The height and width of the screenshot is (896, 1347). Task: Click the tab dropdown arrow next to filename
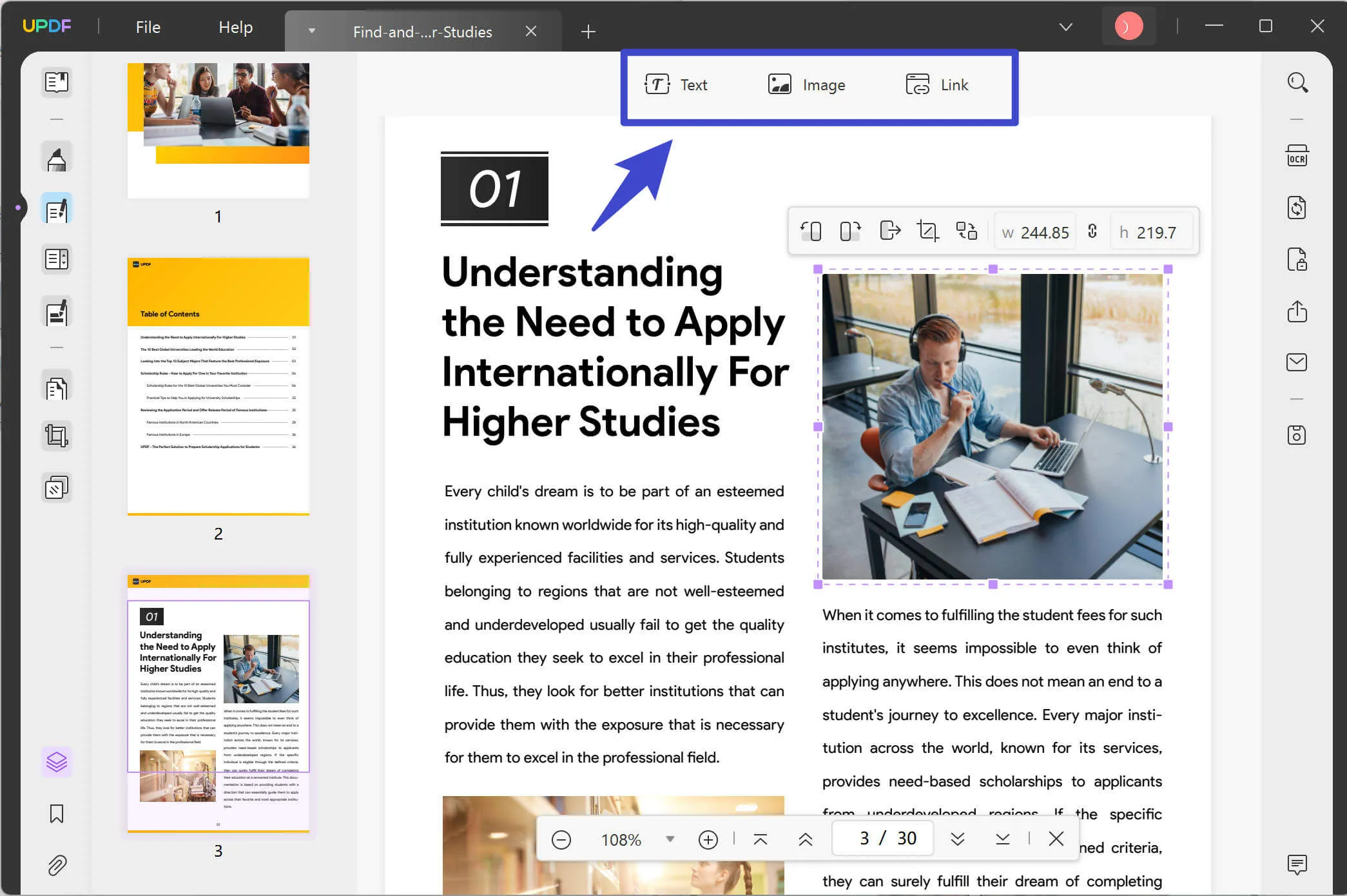click(x=311, y=32)
